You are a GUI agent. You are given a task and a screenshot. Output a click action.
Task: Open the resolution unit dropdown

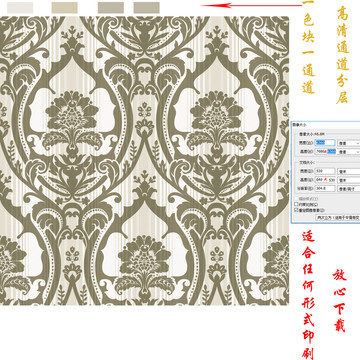349,189
